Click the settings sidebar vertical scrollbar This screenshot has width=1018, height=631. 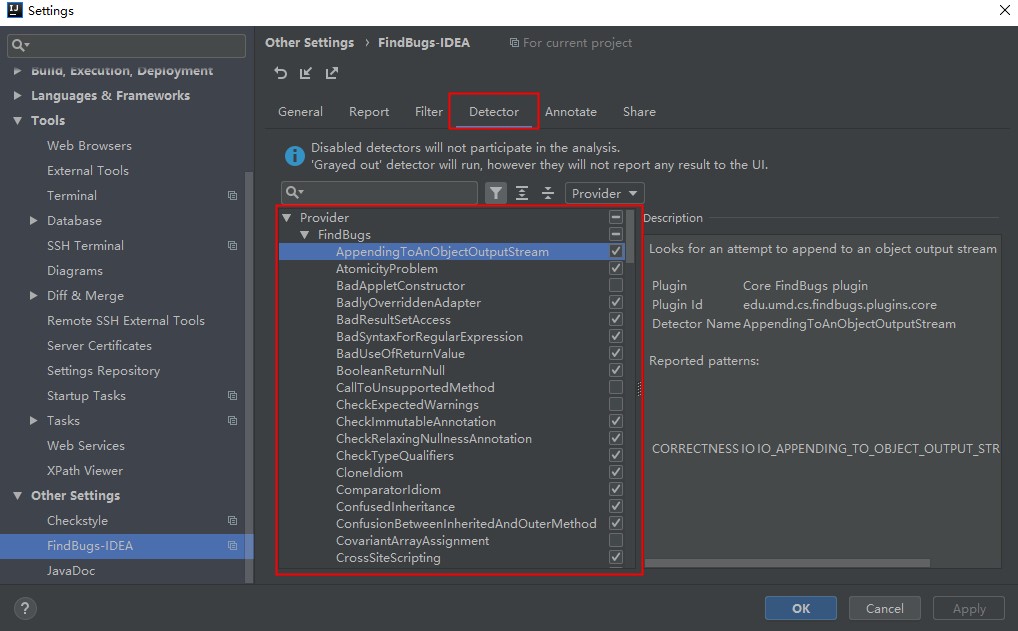(249, 378)
